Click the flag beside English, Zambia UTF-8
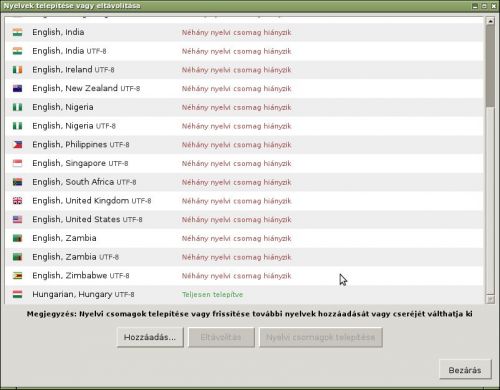The image size is (500, 390). 17,257
